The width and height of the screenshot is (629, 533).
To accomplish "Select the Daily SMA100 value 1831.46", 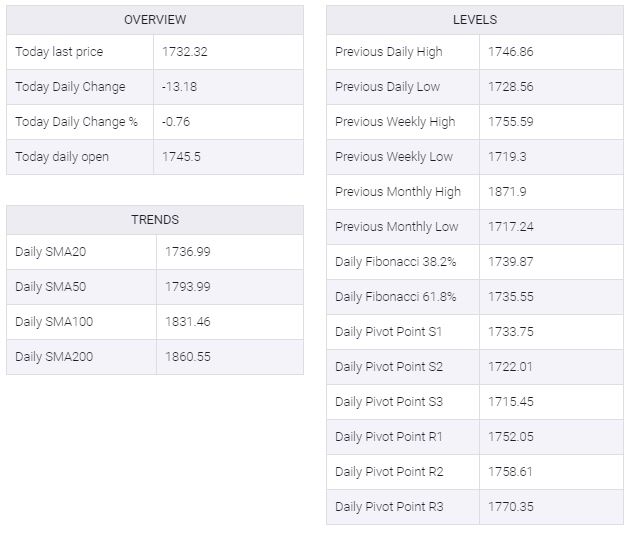I will (188, 321).
